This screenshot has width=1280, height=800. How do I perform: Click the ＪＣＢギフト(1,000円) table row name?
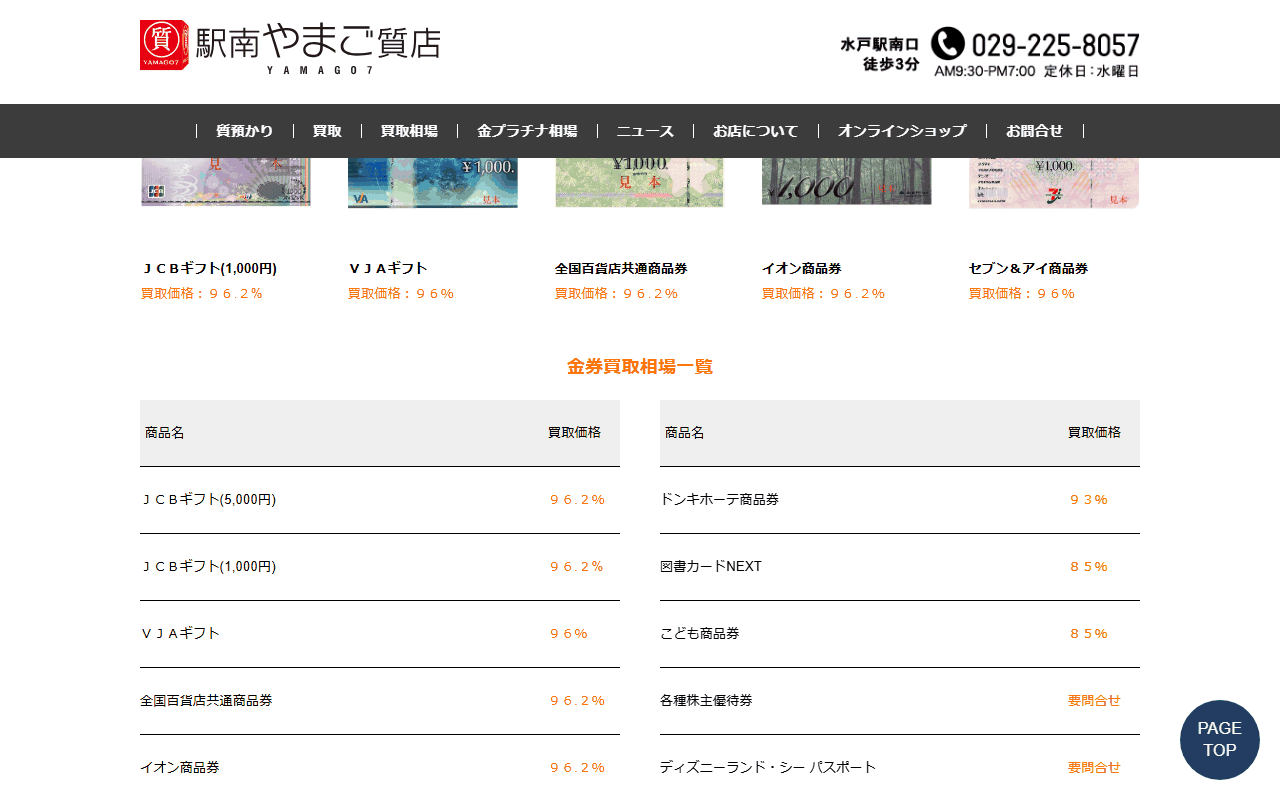pos(208,566)
